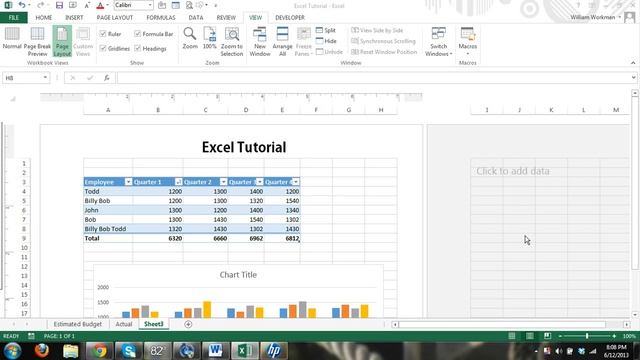Split the worksheet window
640x360 pixels.
pos(326,31)
